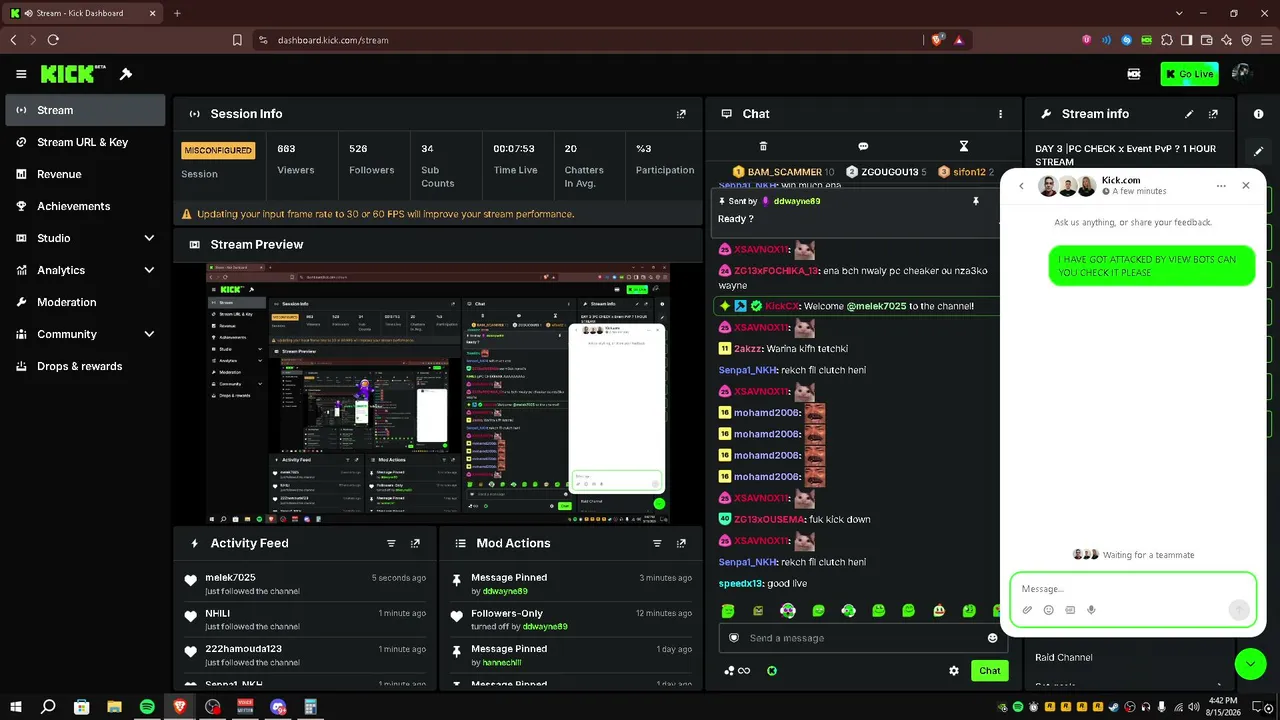Send message with the green Chat button
This screenshot has height=720, width=1280.
[989, 671]
